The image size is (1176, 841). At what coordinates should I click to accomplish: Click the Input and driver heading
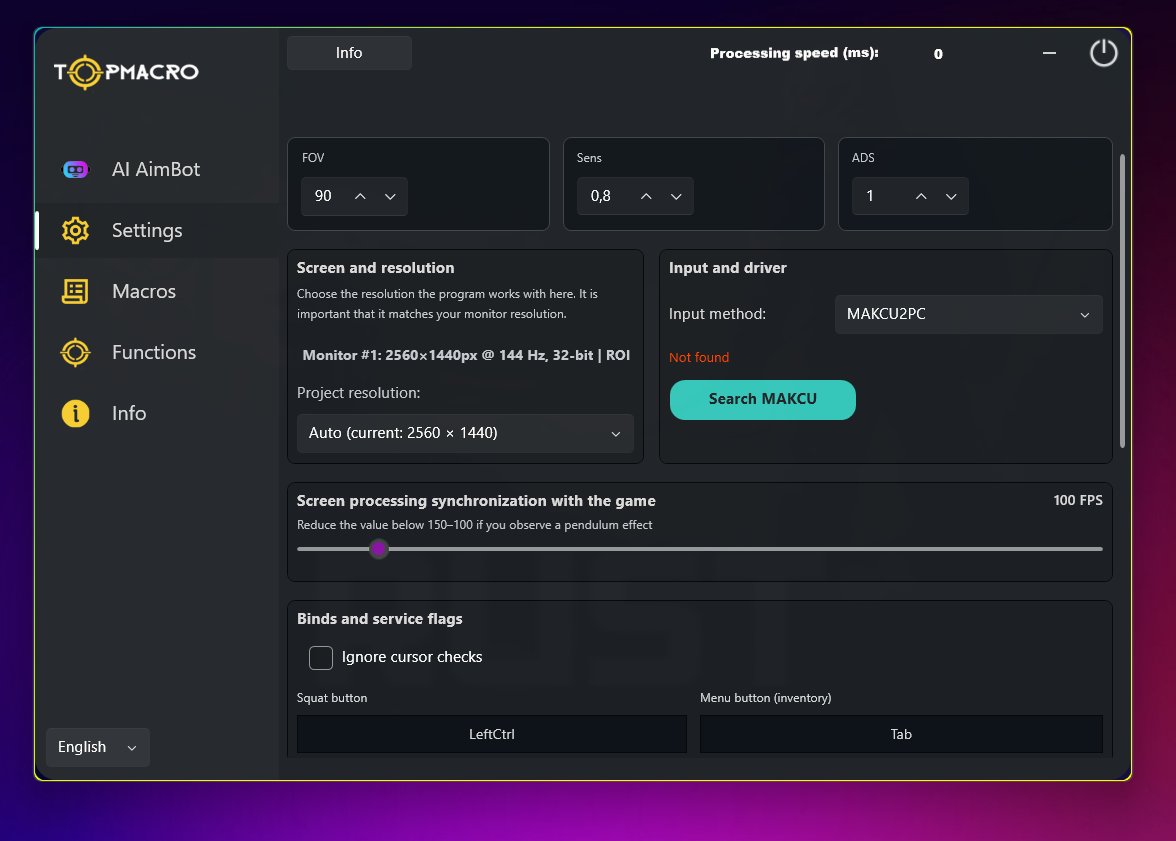728,268
